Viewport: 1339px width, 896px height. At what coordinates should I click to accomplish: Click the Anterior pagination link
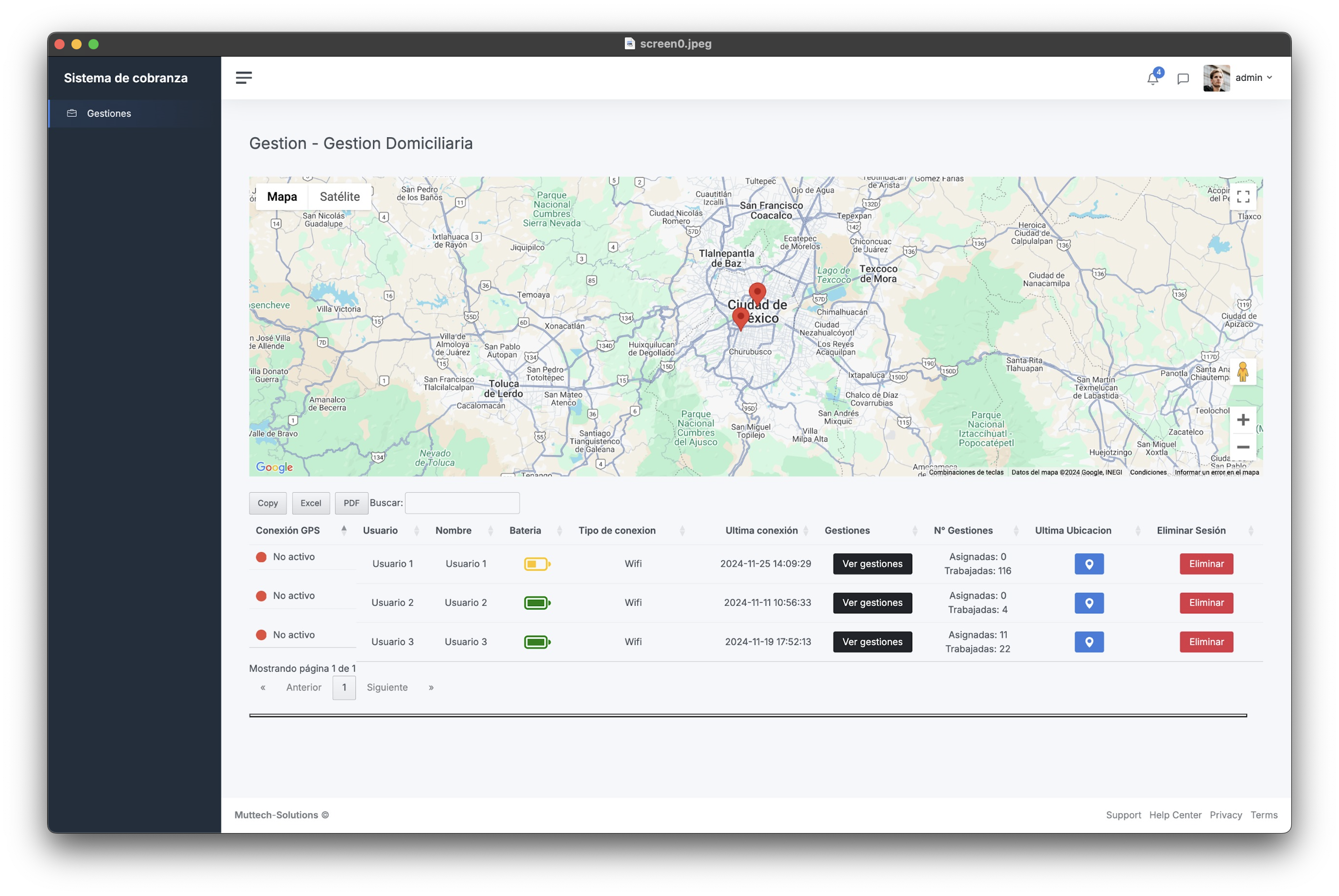(304, 687)
